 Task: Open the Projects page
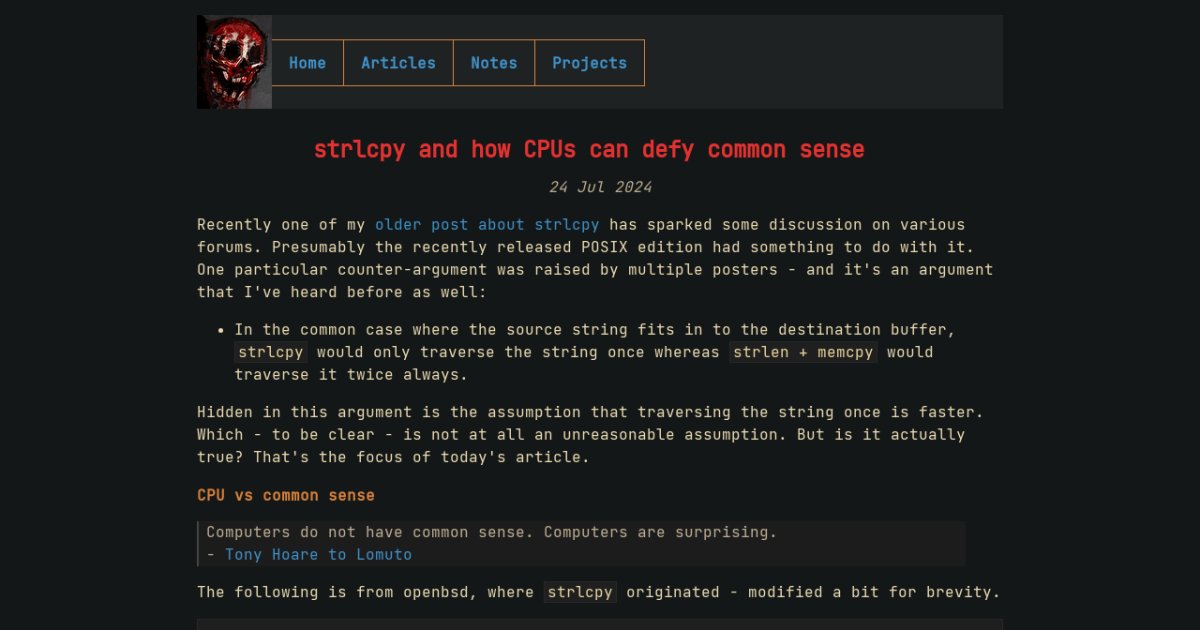pyautogui.click(x=589, y=63)
